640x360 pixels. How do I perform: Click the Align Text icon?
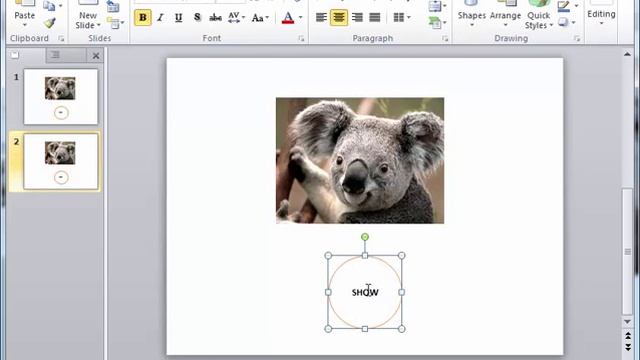coord(435,6)
